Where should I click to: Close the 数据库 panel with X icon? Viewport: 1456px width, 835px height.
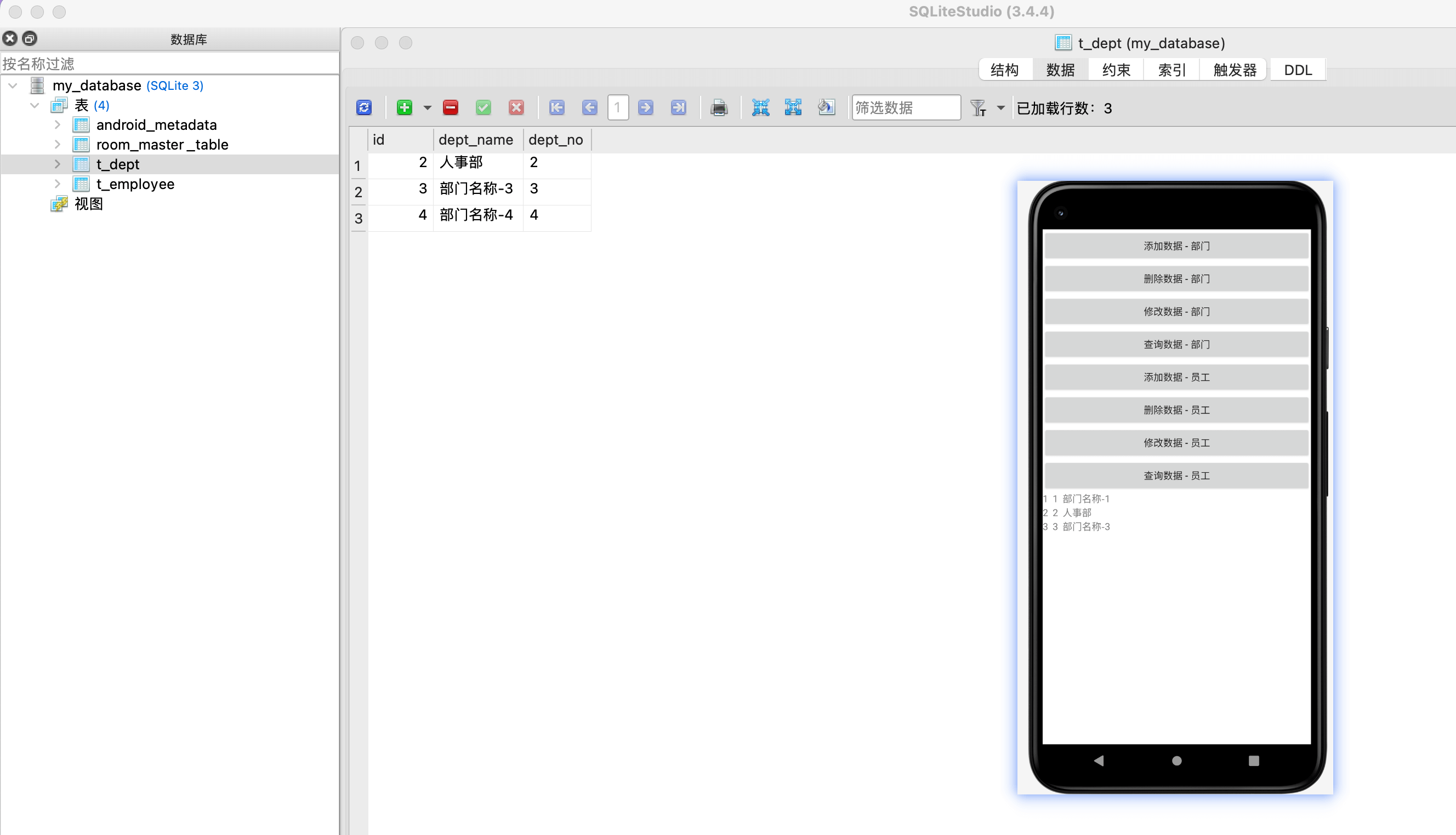coord(10,38)
